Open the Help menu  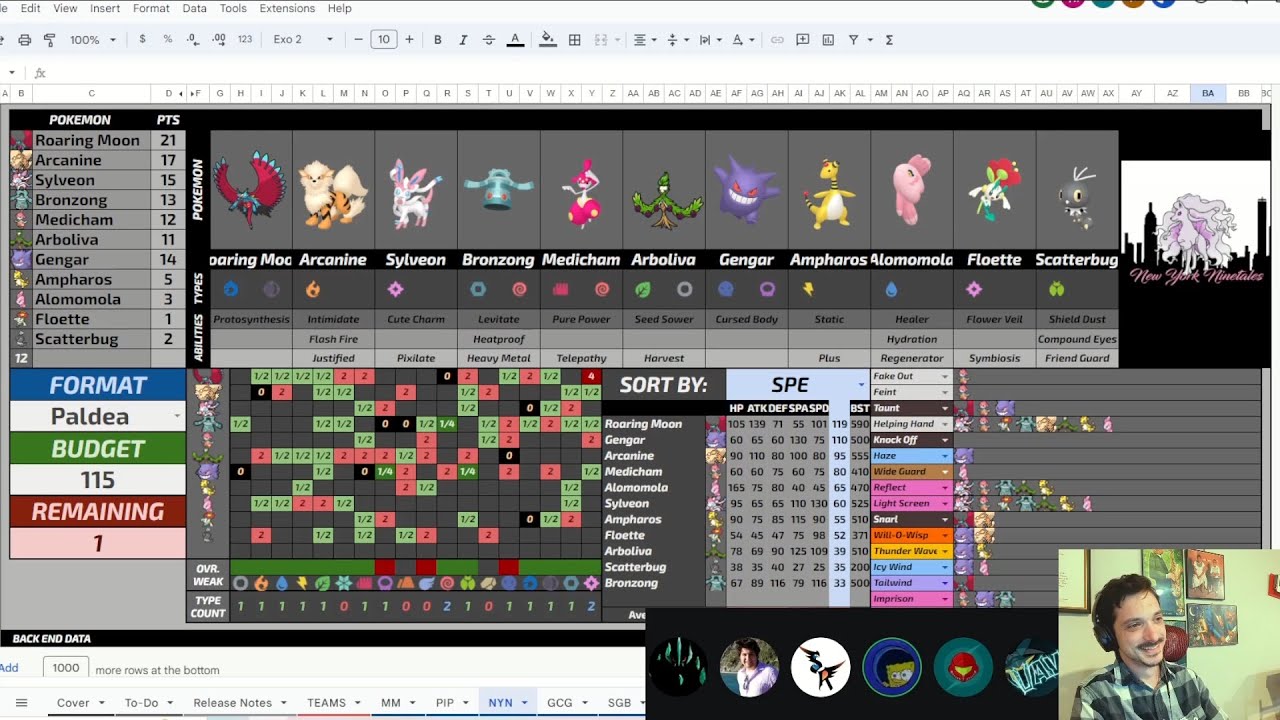pos(340,8)
